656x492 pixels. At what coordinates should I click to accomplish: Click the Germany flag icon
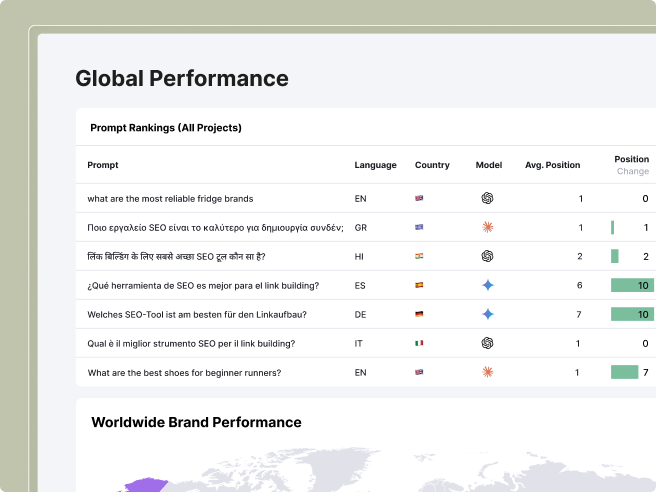click(419, 315)
